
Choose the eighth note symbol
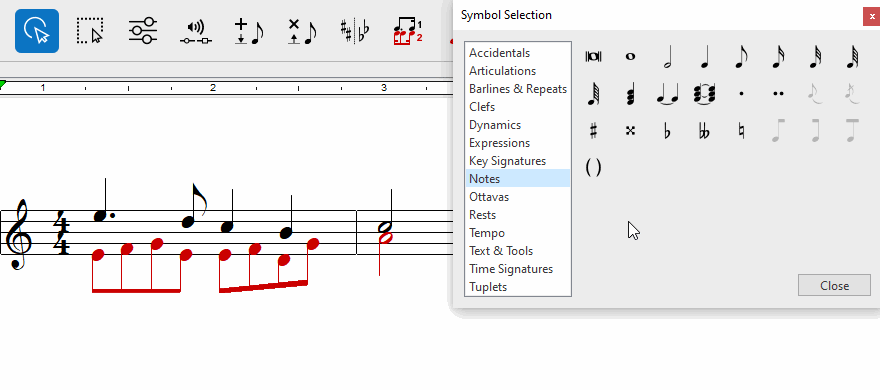pyautogui.click(x=741, y=57)
